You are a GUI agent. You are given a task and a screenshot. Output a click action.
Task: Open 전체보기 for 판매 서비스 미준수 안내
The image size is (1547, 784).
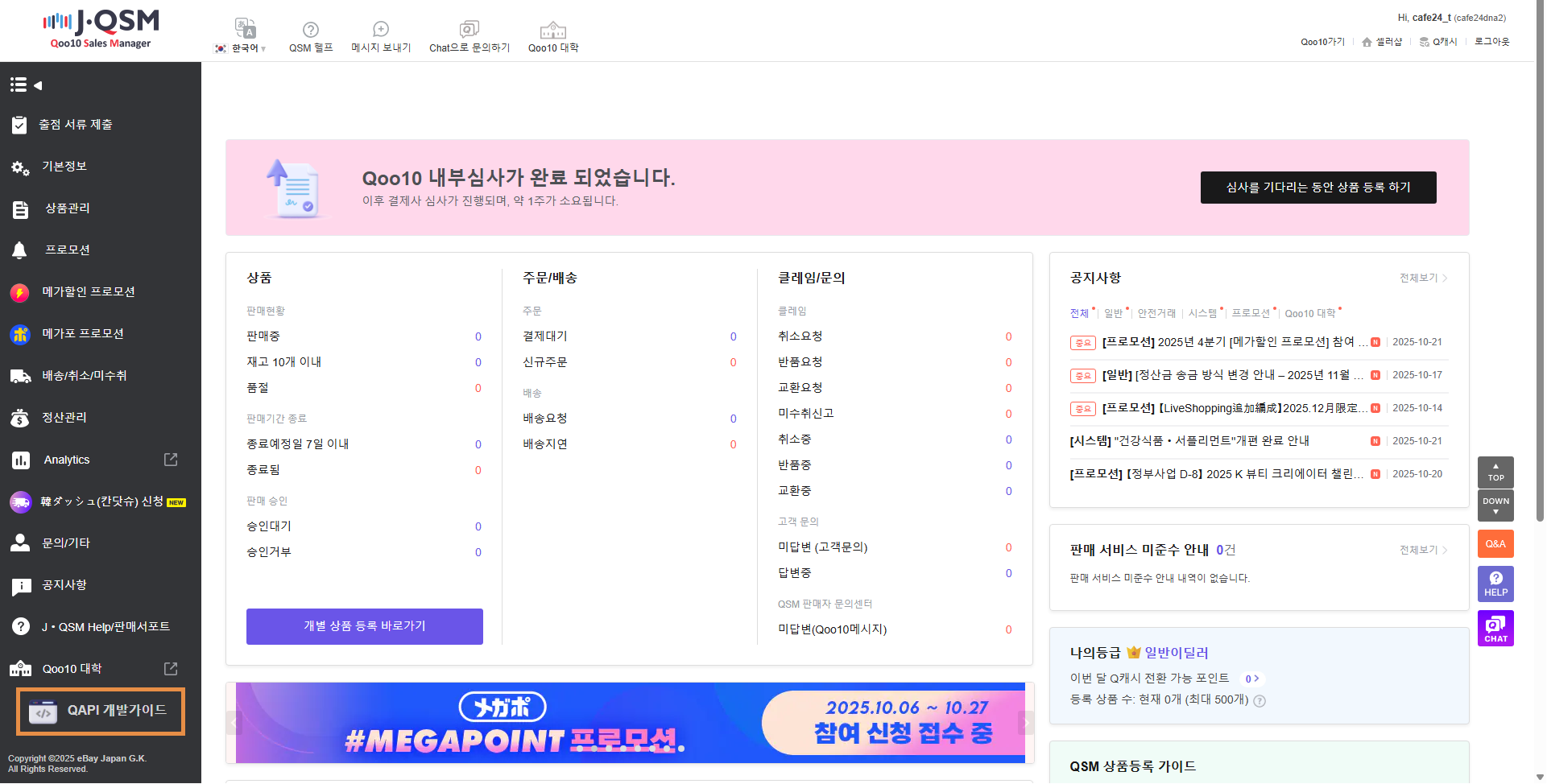[1423, 550]
